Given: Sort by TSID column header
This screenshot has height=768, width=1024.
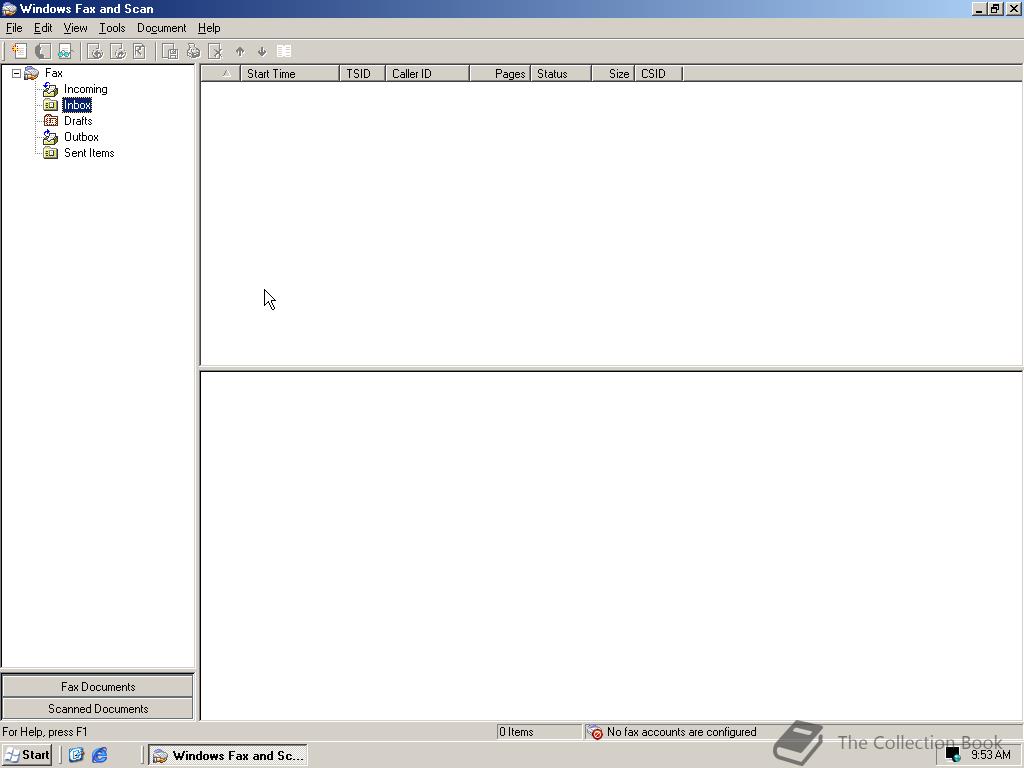Looking at the screenshot, I should (x=362, y=74).
